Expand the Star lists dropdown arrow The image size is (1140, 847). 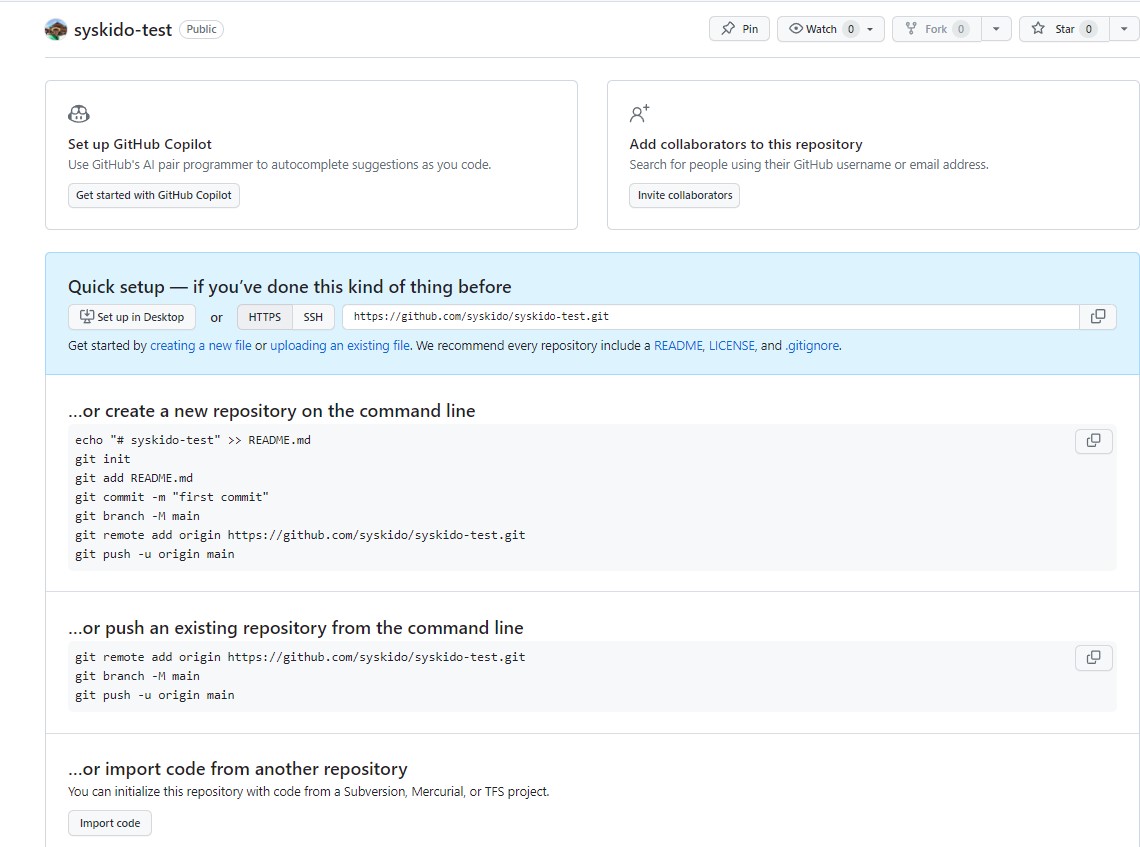tap(1124, 29)
